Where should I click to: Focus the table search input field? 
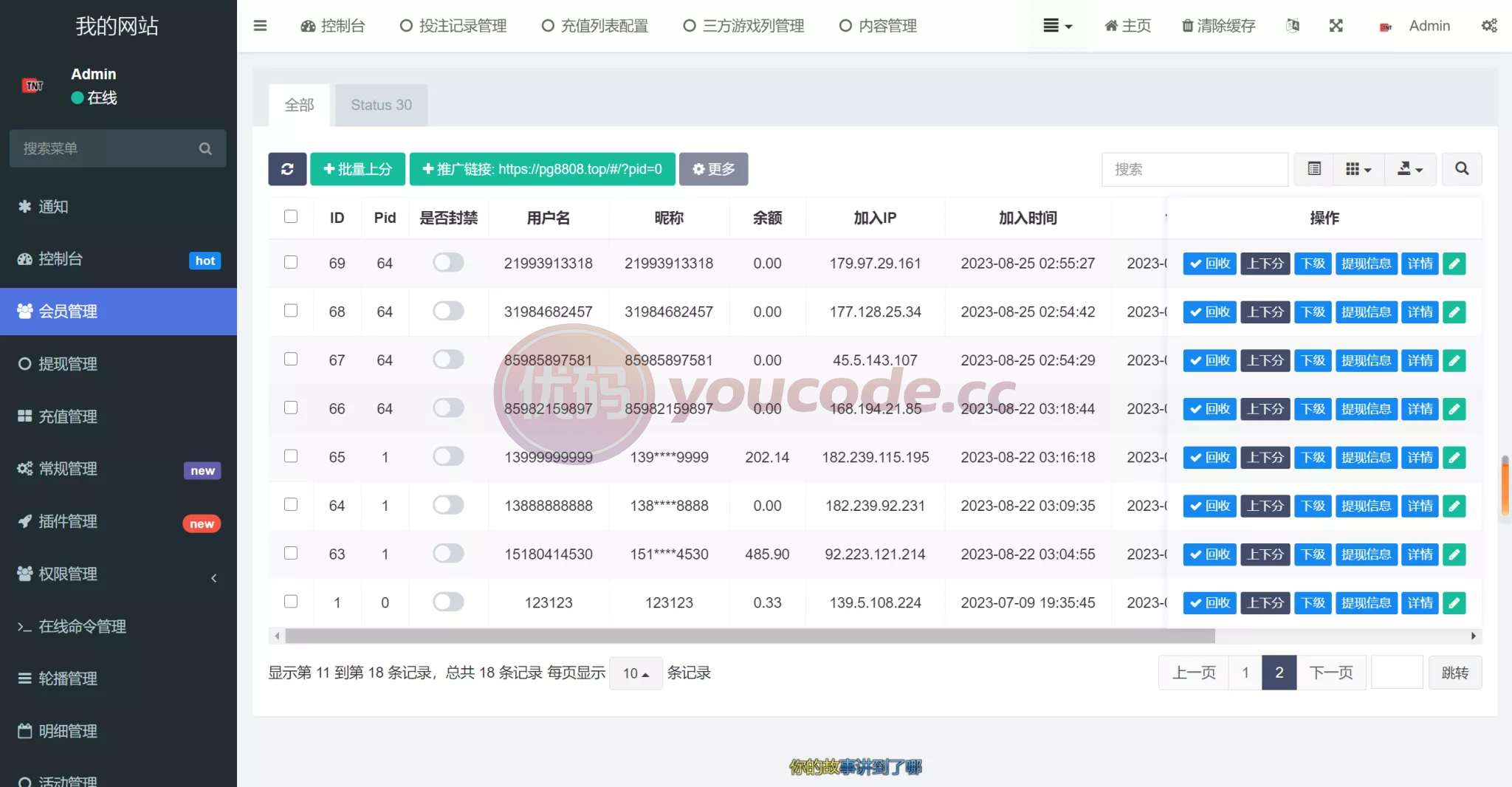coord(1195,169)
